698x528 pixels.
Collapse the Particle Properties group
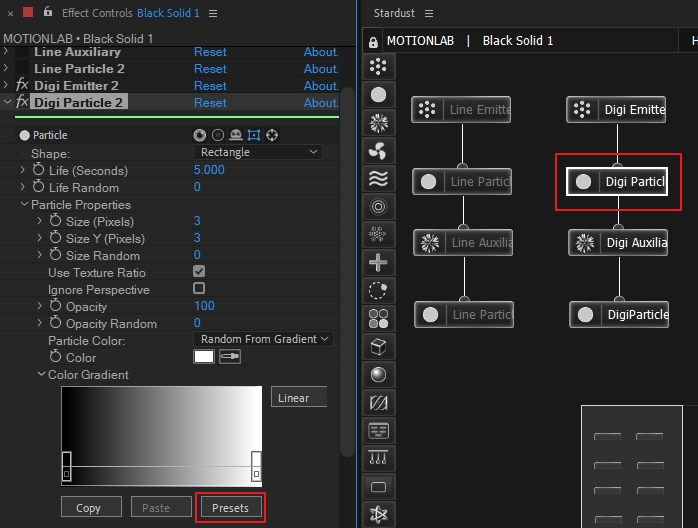pyautogui.click(x=24, y=204)
